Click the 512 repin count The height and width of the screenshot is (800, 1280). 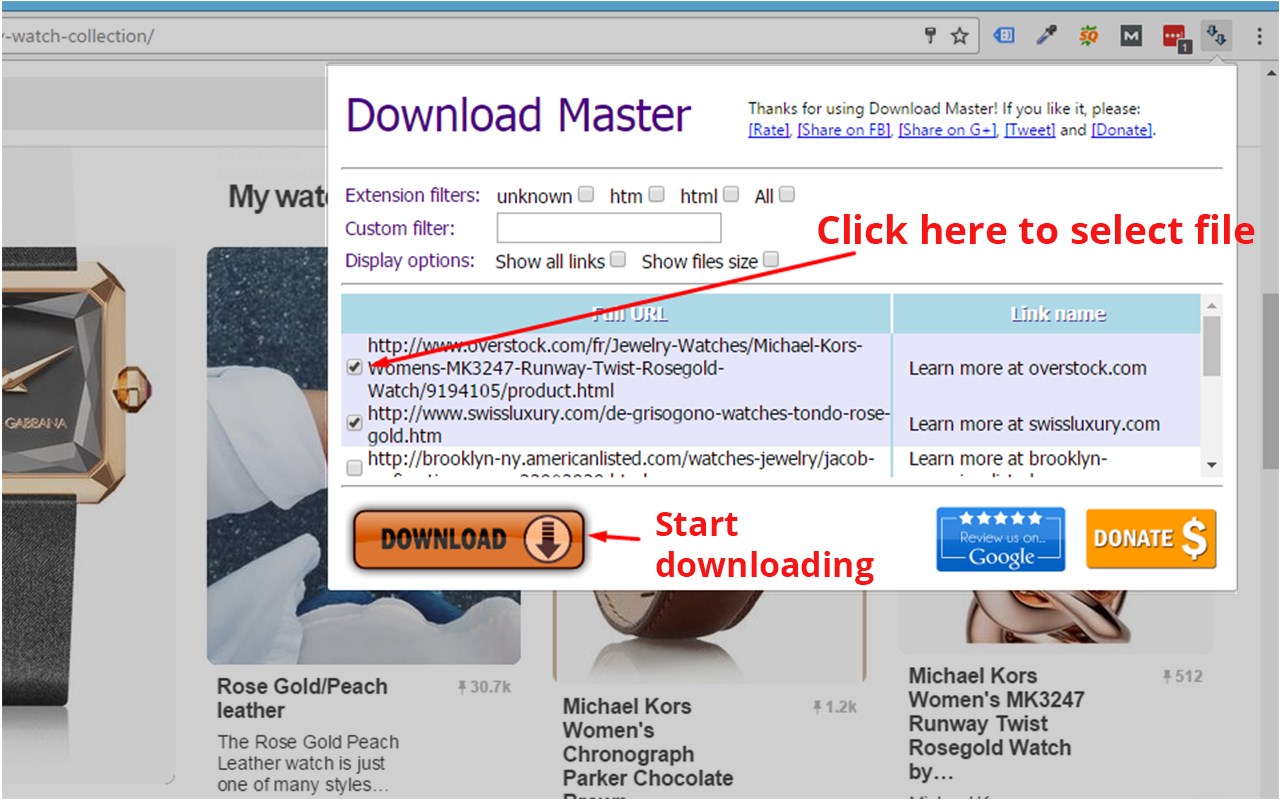tap(1182, 677)
